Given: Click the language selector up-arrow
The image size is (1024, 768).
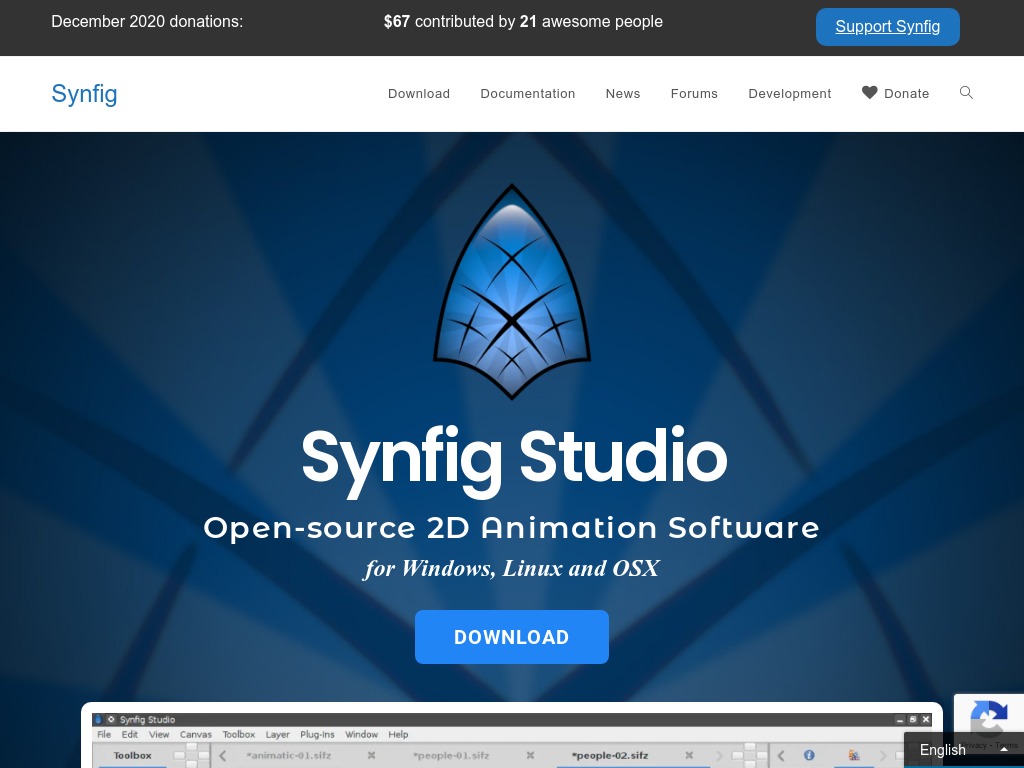Looking at the screenshot, I should [1004, 750].
